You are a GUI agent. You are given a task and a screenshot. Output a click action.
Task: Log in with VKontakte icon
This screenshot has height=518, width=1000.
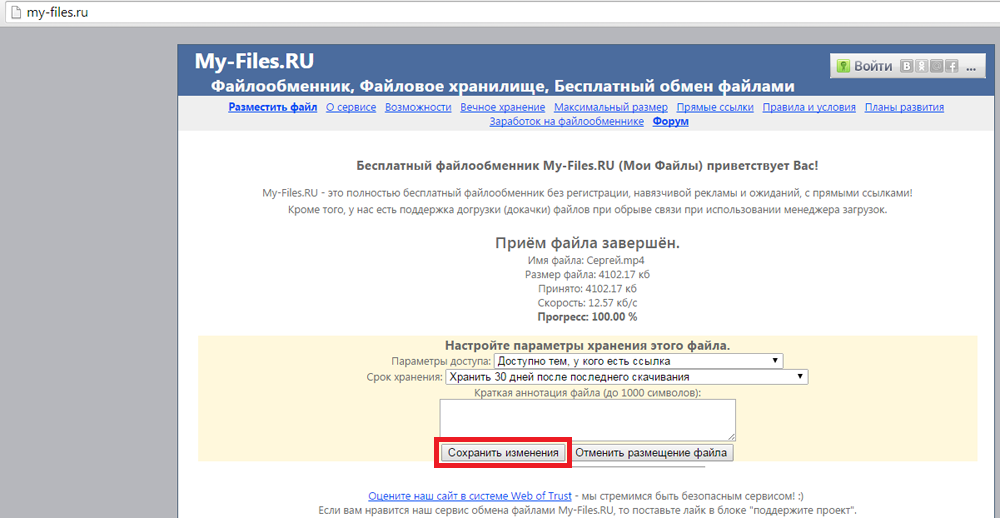[x=906, y=66]
